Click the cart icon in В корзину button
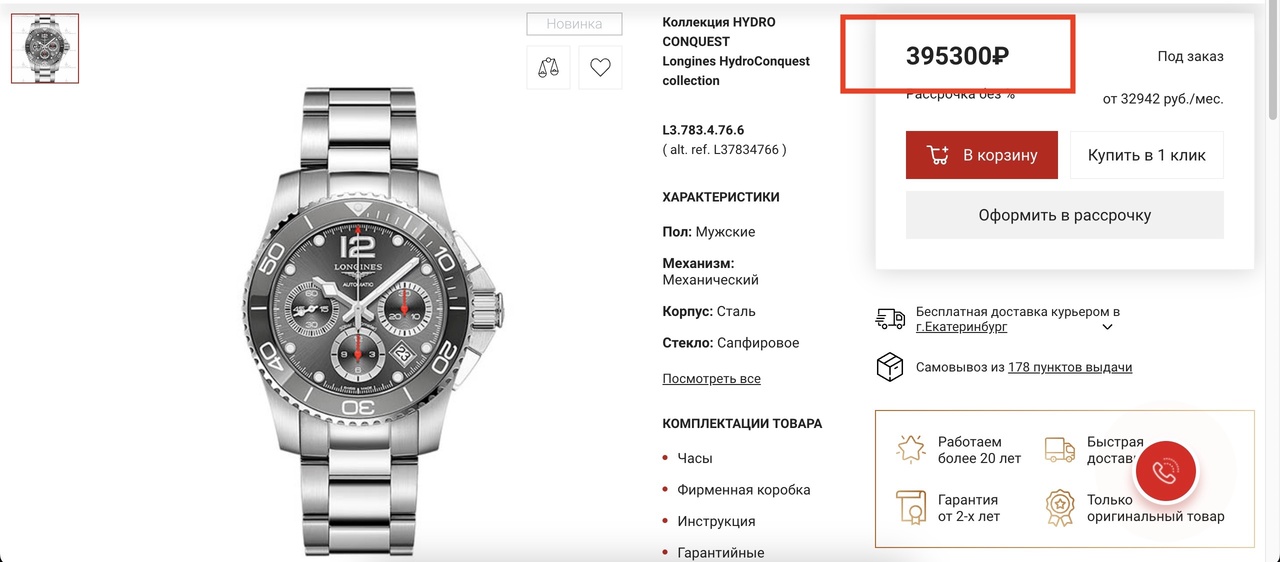The height and width of the screenshot is (562, 1280). [938, 155]
